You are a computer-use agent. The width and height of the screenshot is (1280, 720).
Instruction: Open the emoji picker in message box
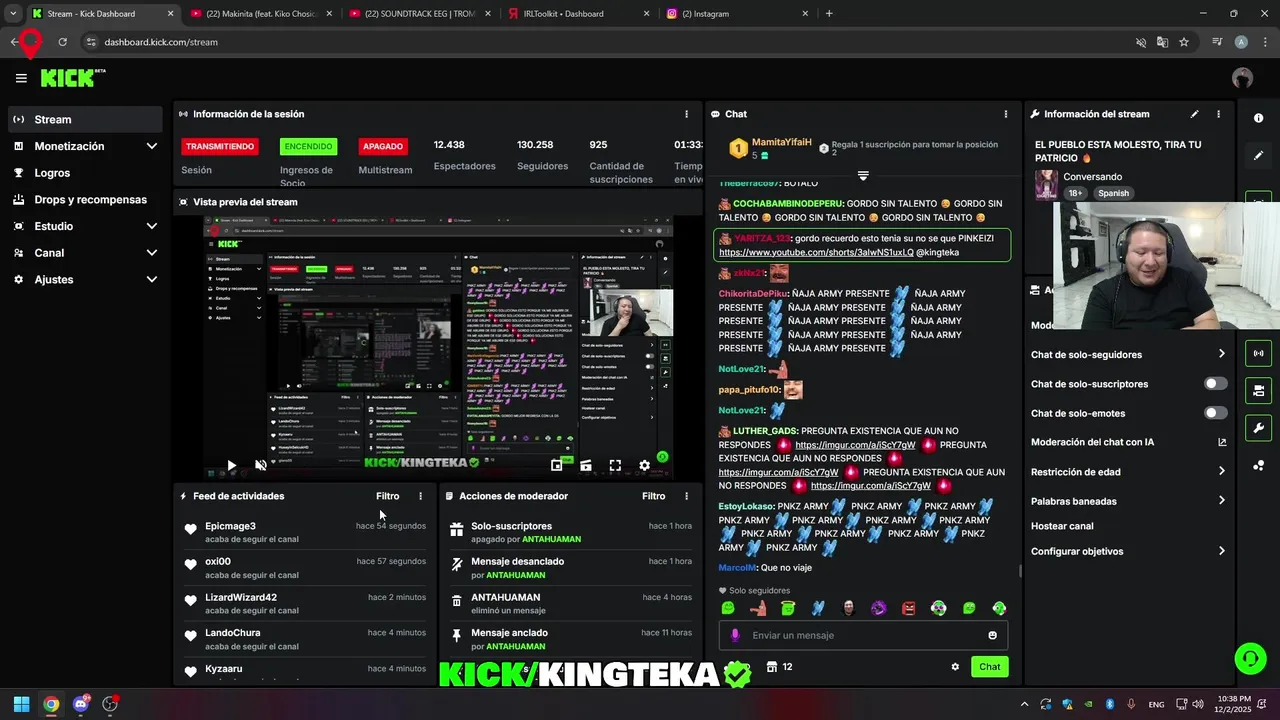[x=992, y=635]
